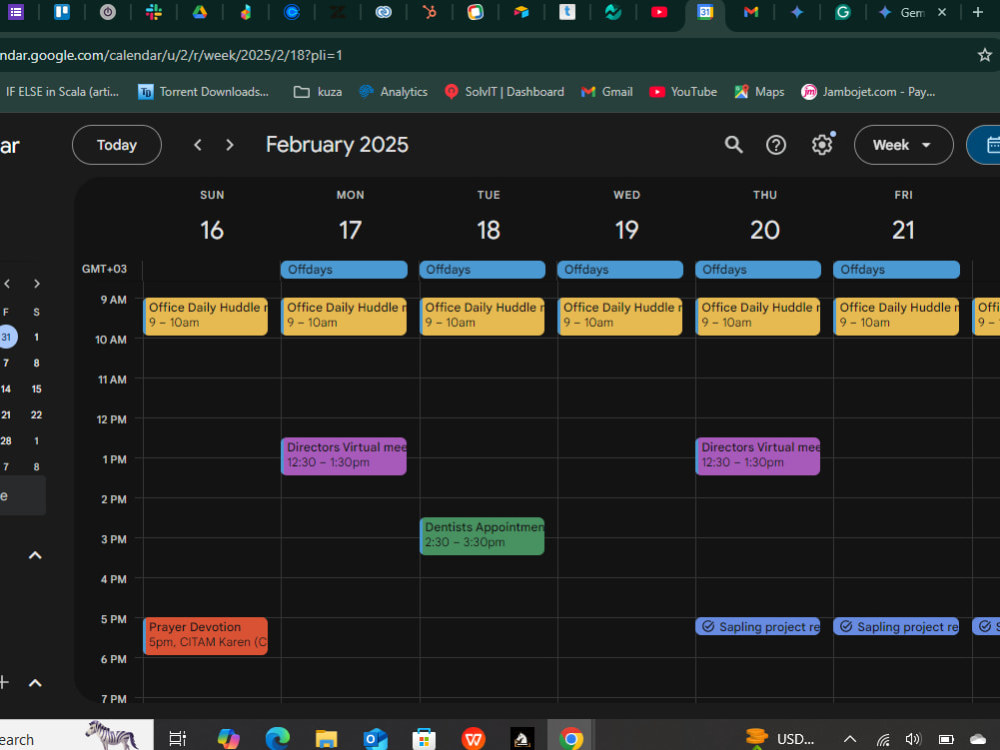
Task: Open WPS Office from taskbar
Action: point(473,739)
